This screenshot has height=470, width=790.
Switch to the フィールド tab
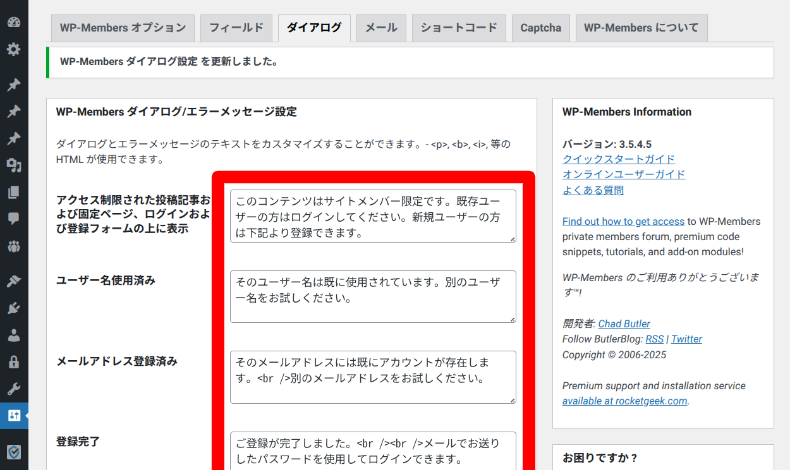(x=236, y=28)
